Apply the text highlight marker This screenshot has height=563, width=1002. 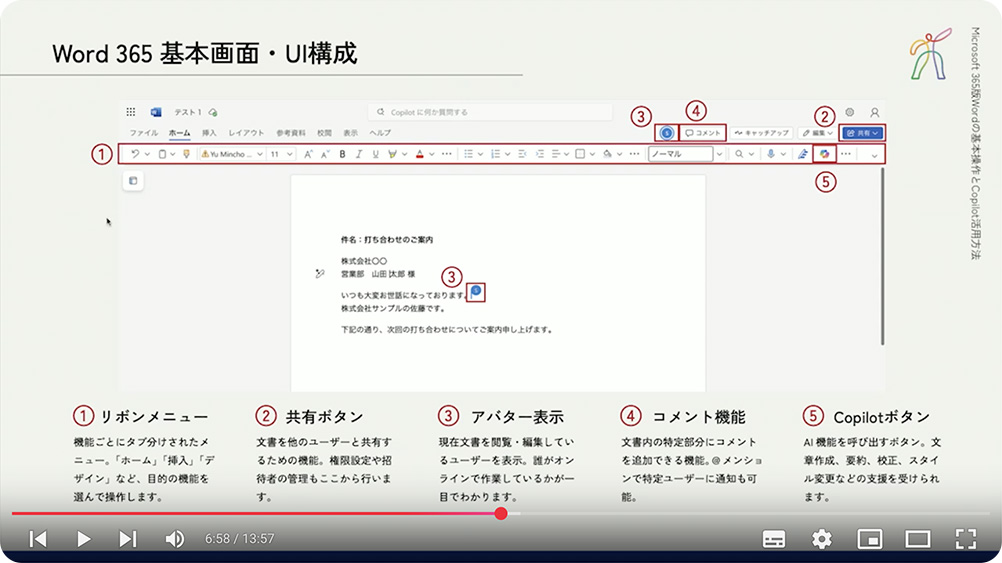pyautogui.click(x=392, y=154)
